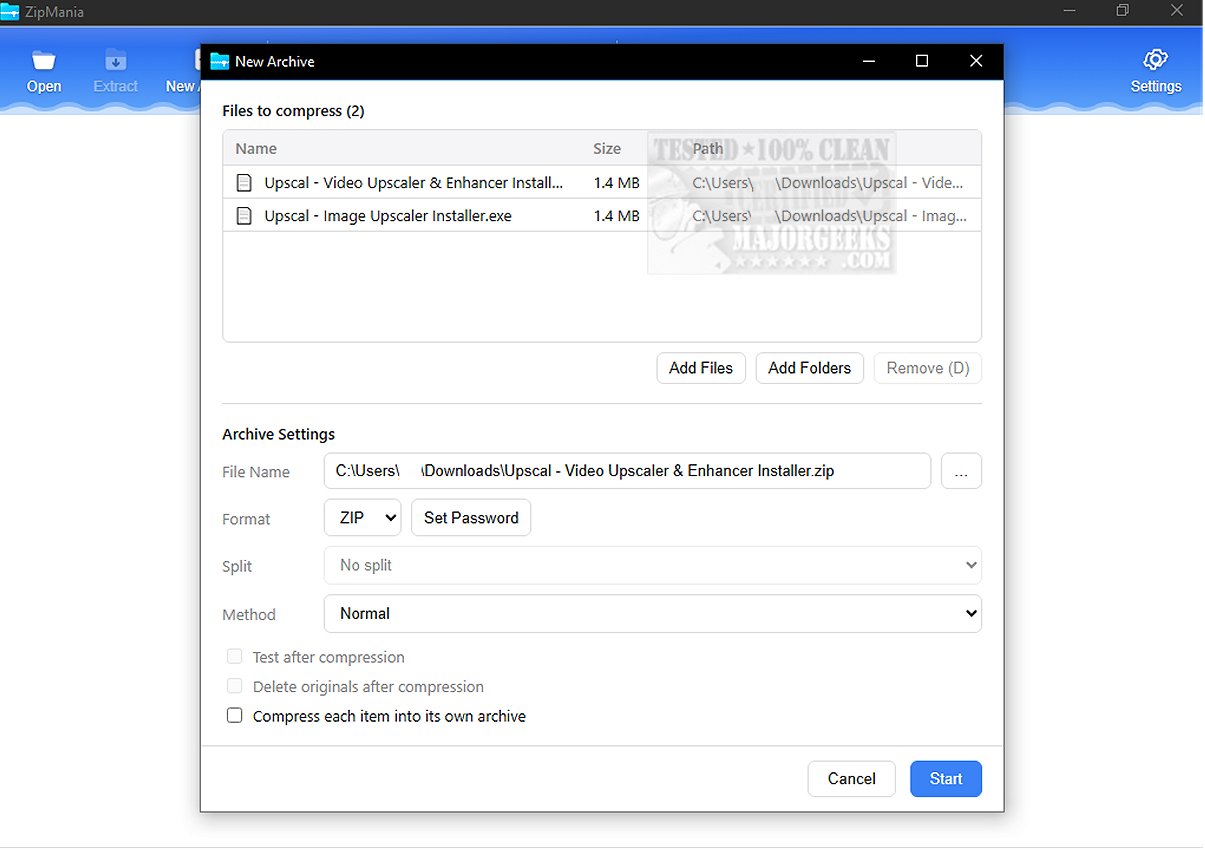This screenshot has width=1205, height=851.
Task: Click the 1.4 MB size of Image Upscaler row
Action: (x=616, y=215)
